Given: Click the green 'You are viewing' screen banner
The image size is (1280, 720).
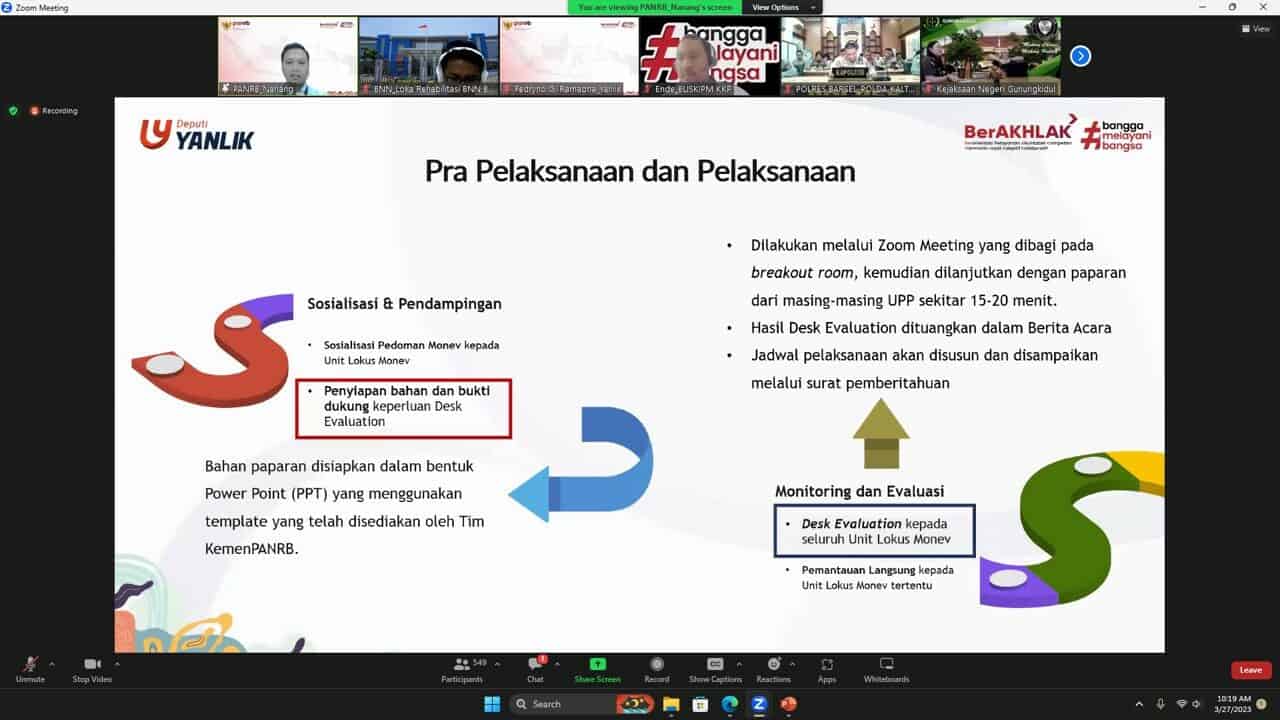Looking at the screenshot, I should coord(656,7).
